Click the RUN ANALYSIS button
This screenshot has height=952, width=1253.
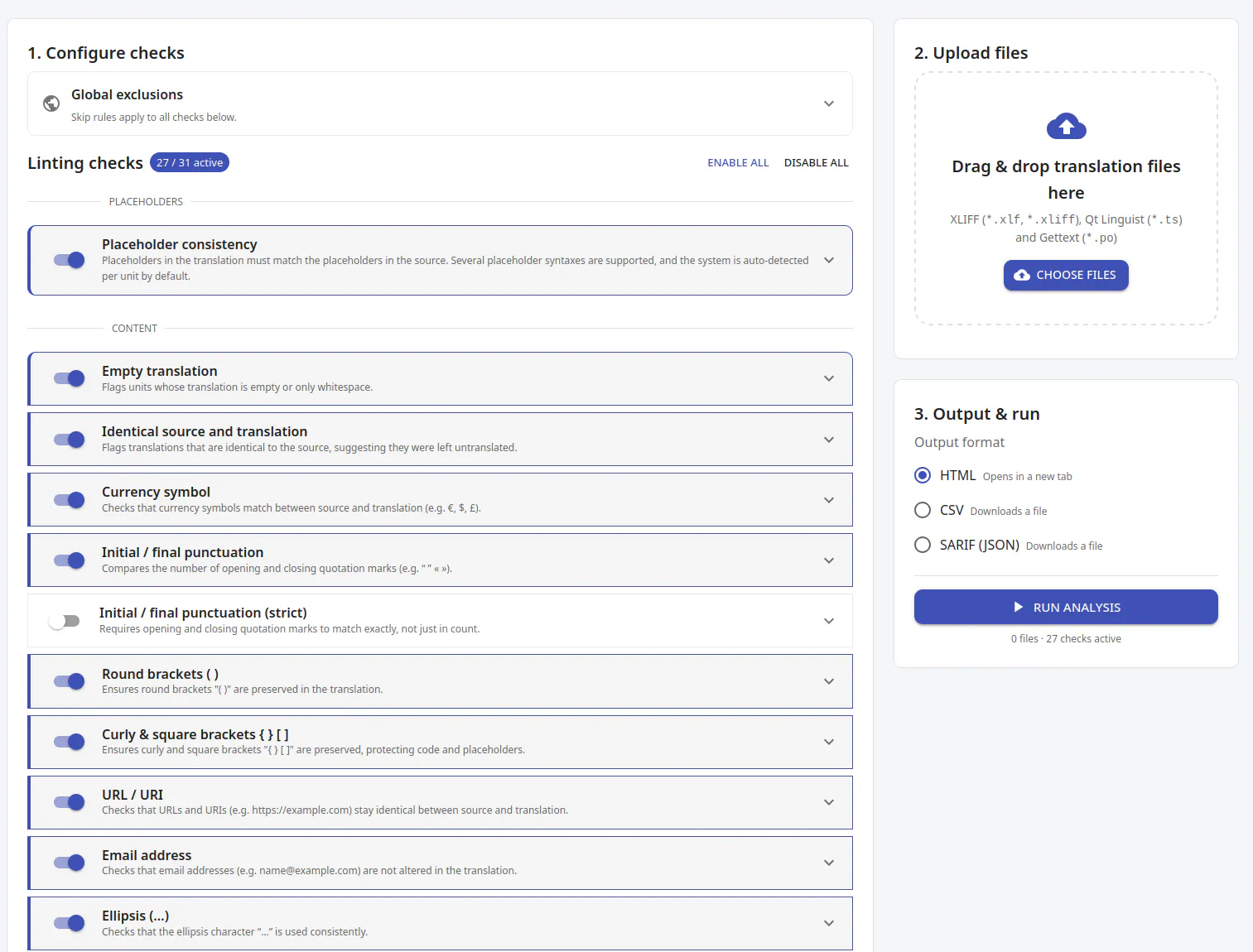coord(1066,607)
